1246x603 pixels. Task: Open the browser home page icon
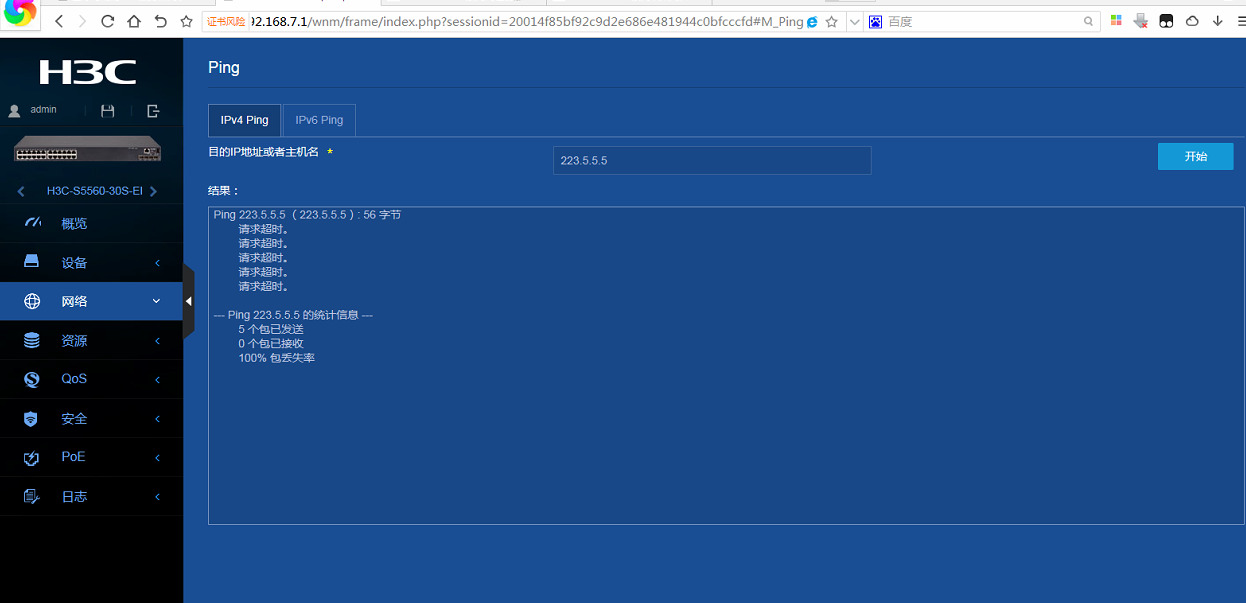point(134,21)
